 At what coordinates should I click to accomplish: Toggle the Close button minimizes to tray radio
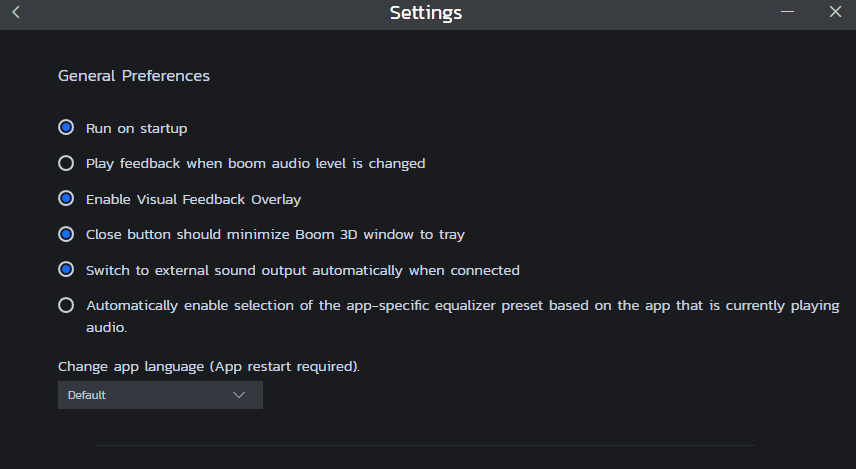pyautogui.click(x=66, y=234)
